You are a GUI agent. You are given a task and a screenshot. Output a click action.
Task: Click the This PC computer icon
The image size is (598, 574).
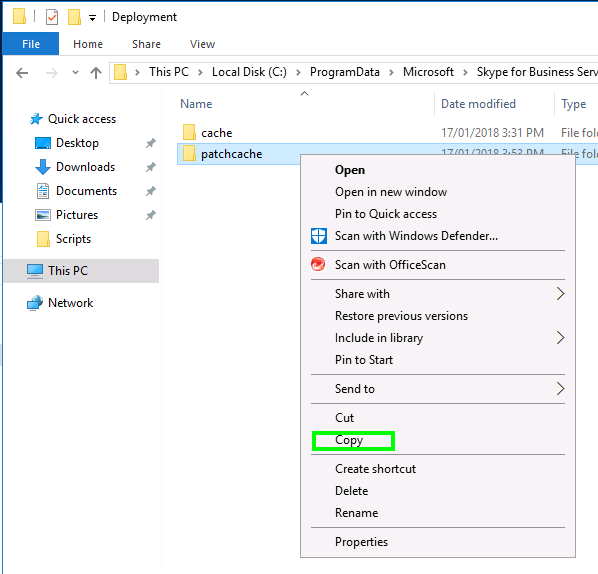pos(35,271)
